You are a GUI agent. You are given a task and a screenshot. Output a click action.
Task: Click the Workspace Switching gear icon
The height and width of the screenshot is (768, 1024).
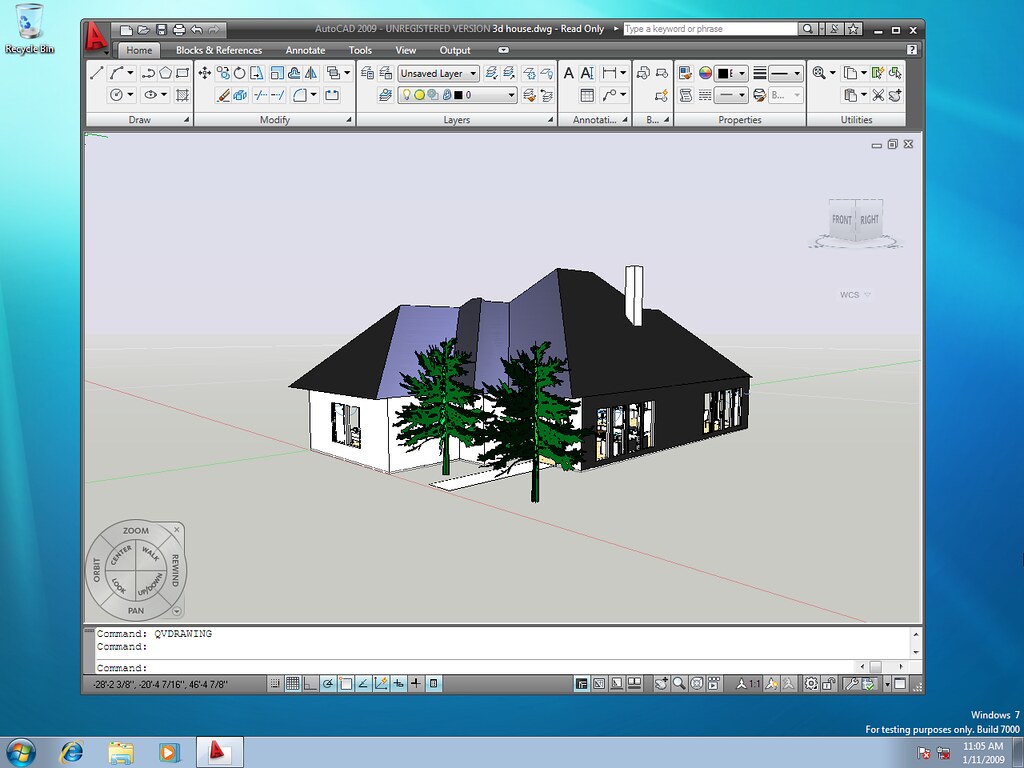tap(810, 684)
